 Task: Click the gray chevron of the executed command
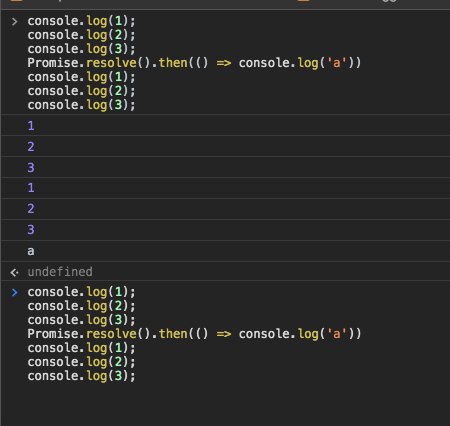tap(14, 22)
